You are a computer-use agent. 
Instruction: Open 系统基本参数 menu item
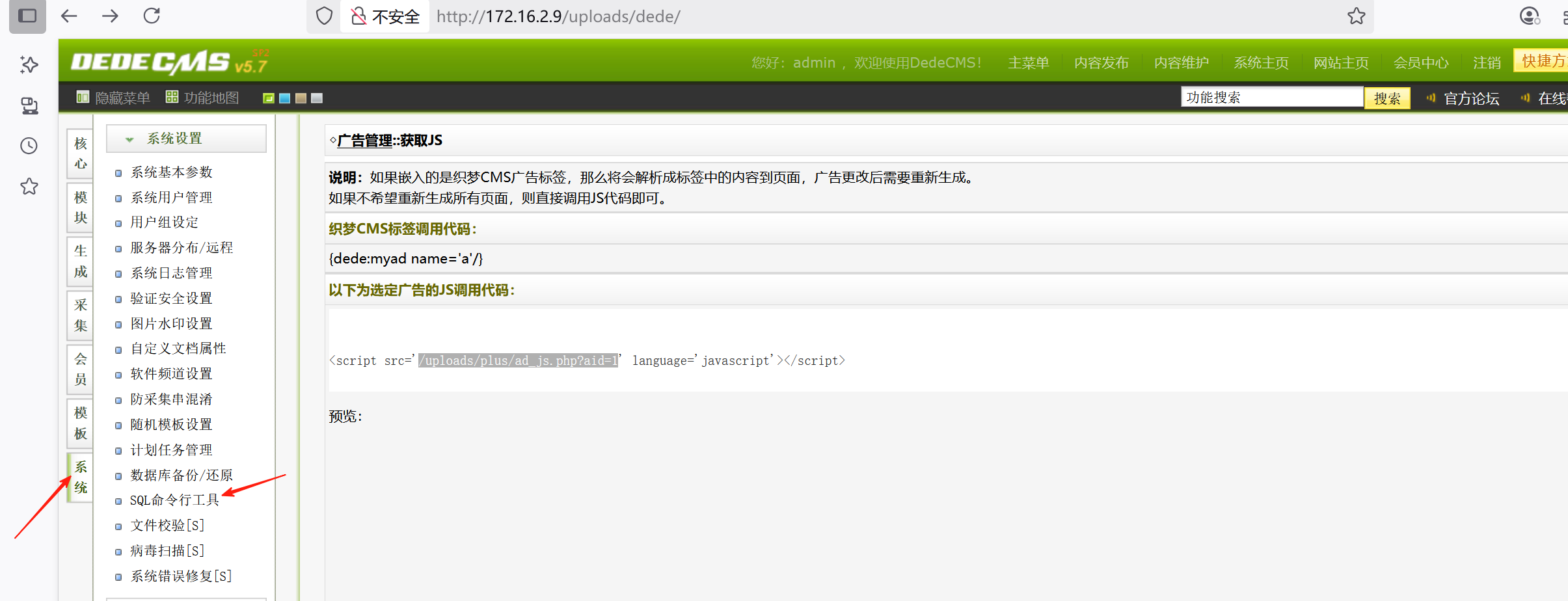(172, 172)
